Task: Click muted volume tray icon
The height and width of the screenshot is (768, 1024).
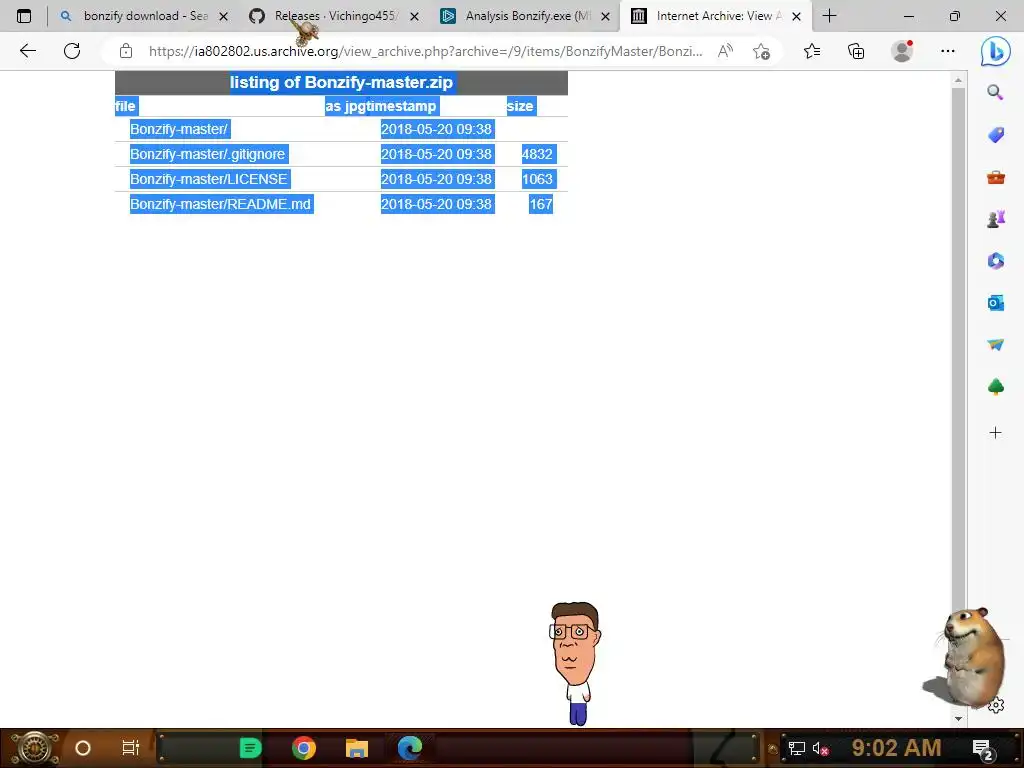Action: tap(820, 748)
